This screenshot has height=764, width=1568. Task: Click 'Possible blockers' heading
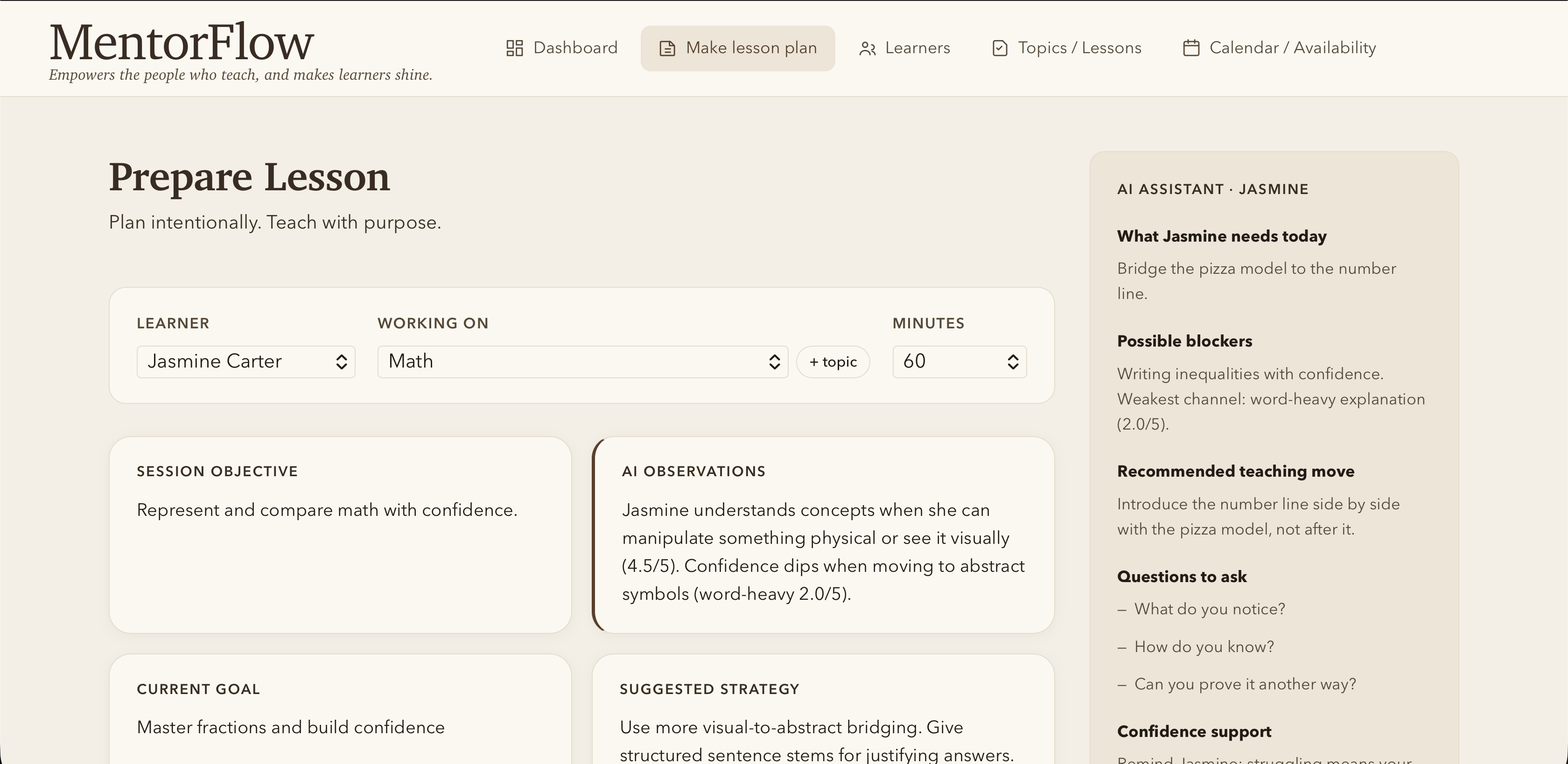[1184, 341]
